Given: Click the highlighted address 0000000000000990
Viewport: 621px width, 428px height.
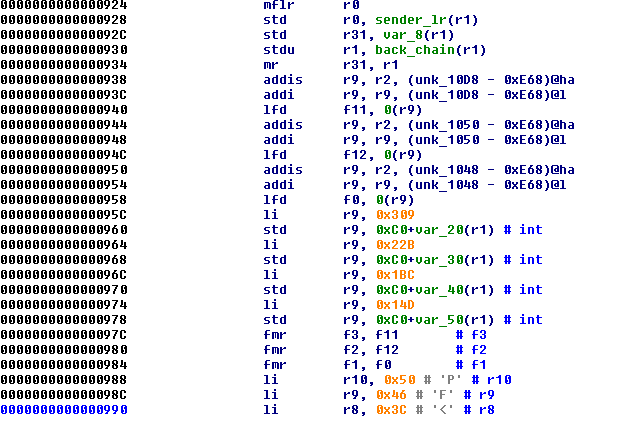Looking at the screenshot, I should [x=64, y=409].
